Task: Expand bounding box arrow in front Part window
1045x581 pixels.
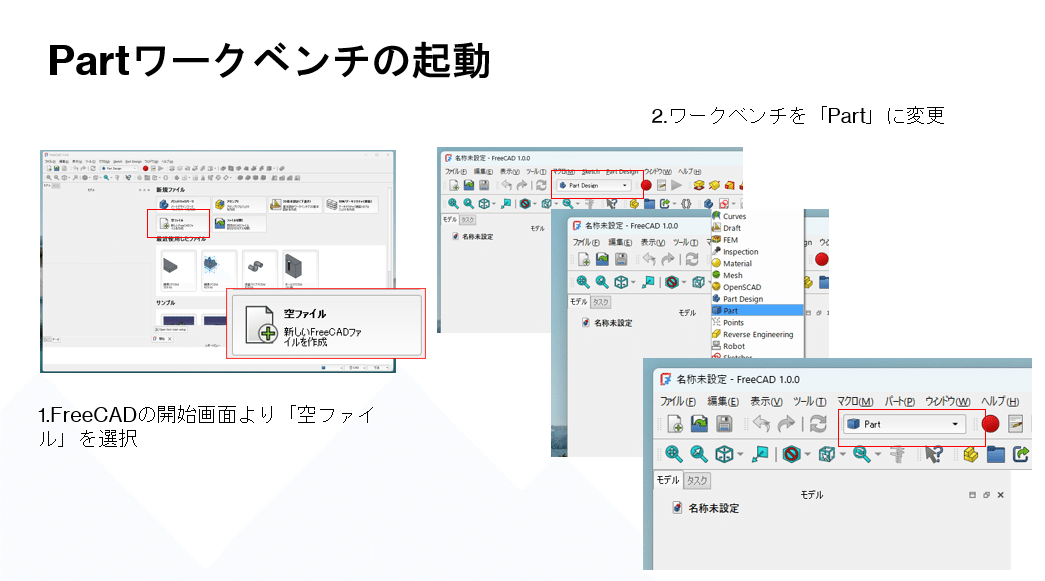Action: [843, 455]
